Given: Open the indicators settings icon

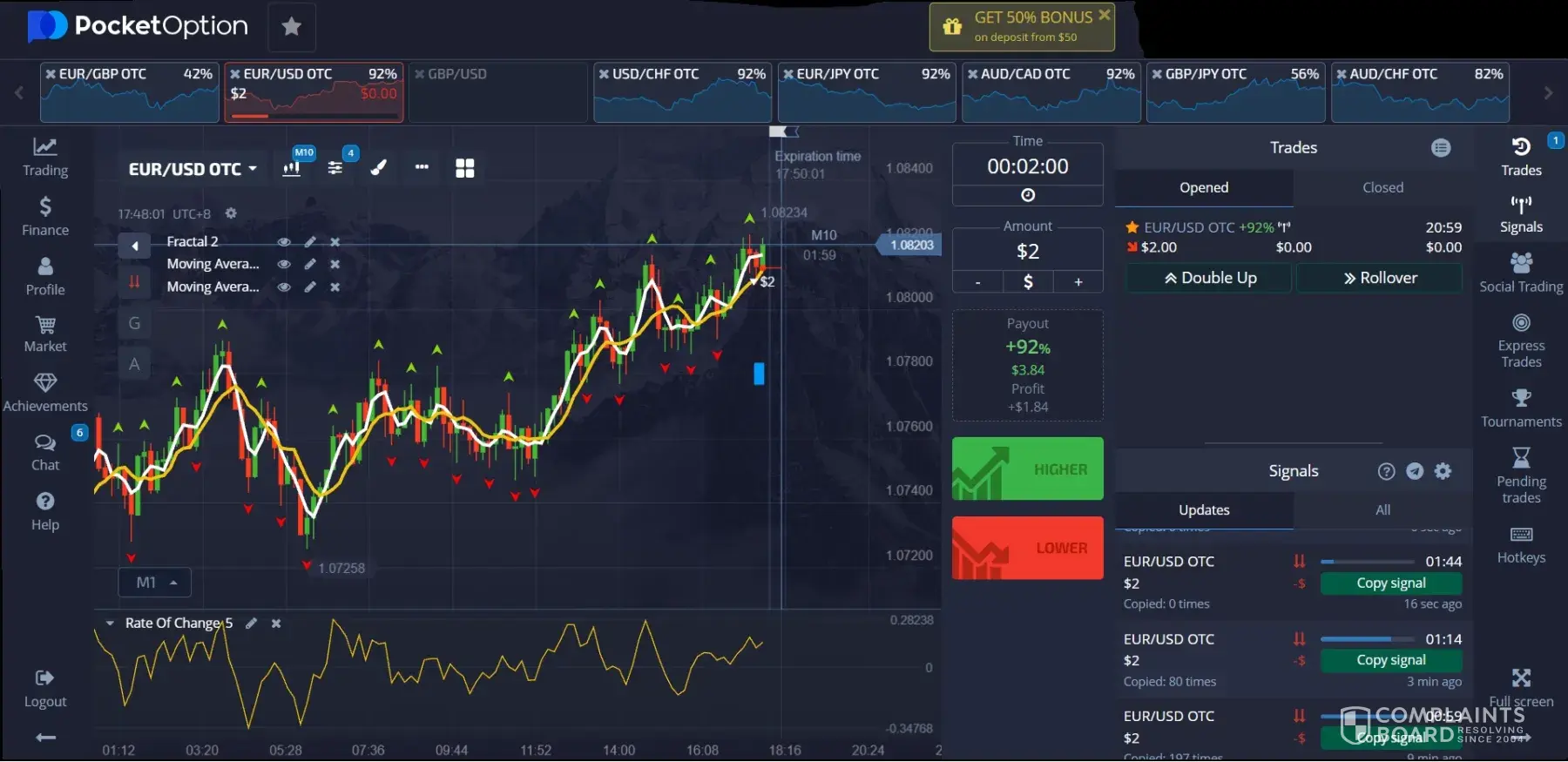Looking at the screenshot, I should [x=335, y=168].
